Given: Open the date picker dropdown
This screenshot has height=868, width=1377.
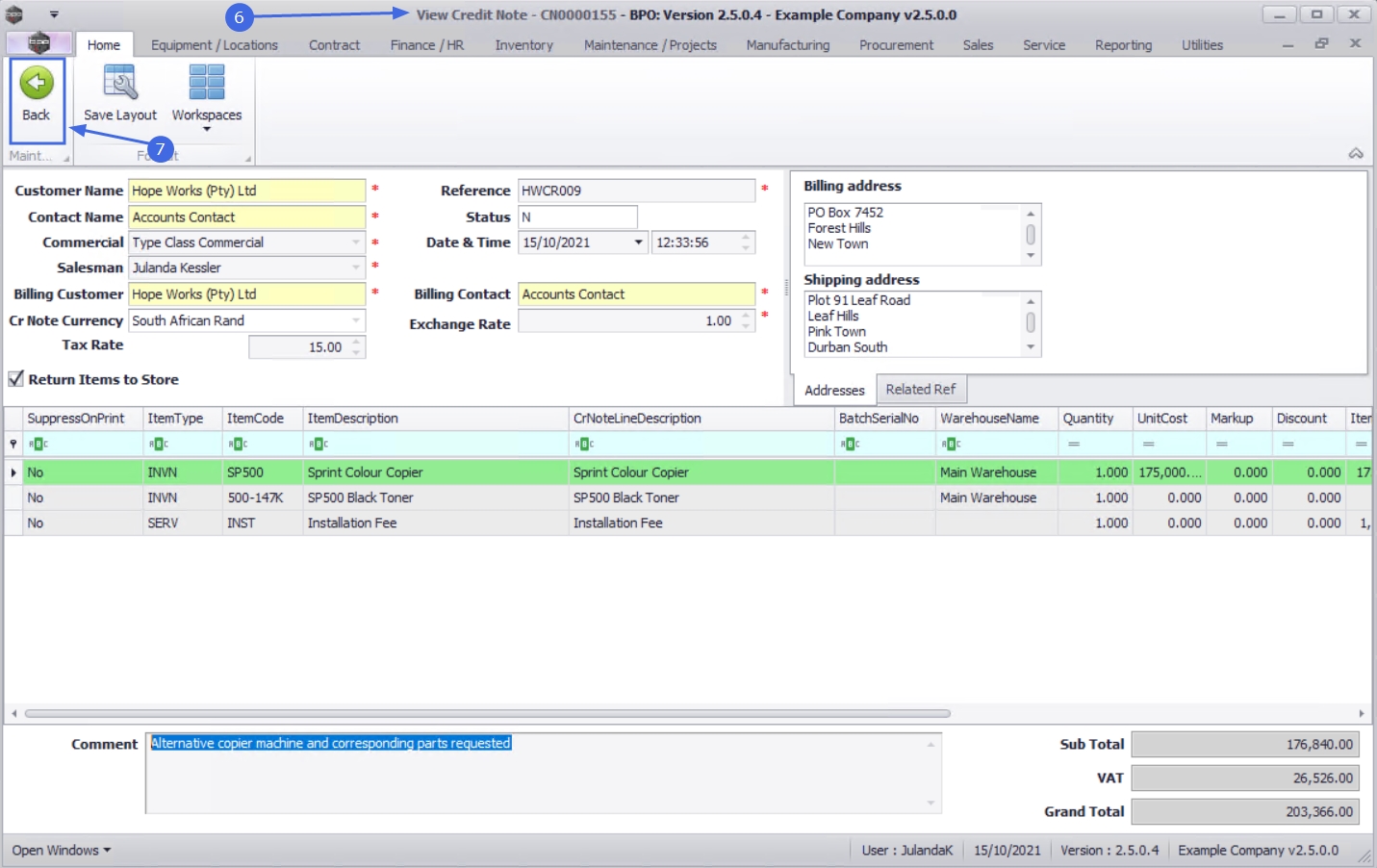Looking at the screenshot, I should 638,243.
